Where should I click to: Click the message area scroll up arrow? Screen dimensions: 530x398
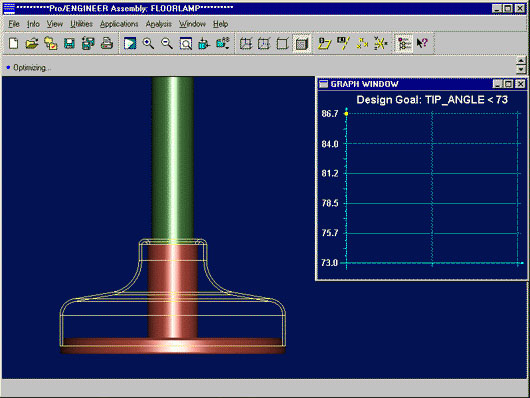tap(521, 61)
